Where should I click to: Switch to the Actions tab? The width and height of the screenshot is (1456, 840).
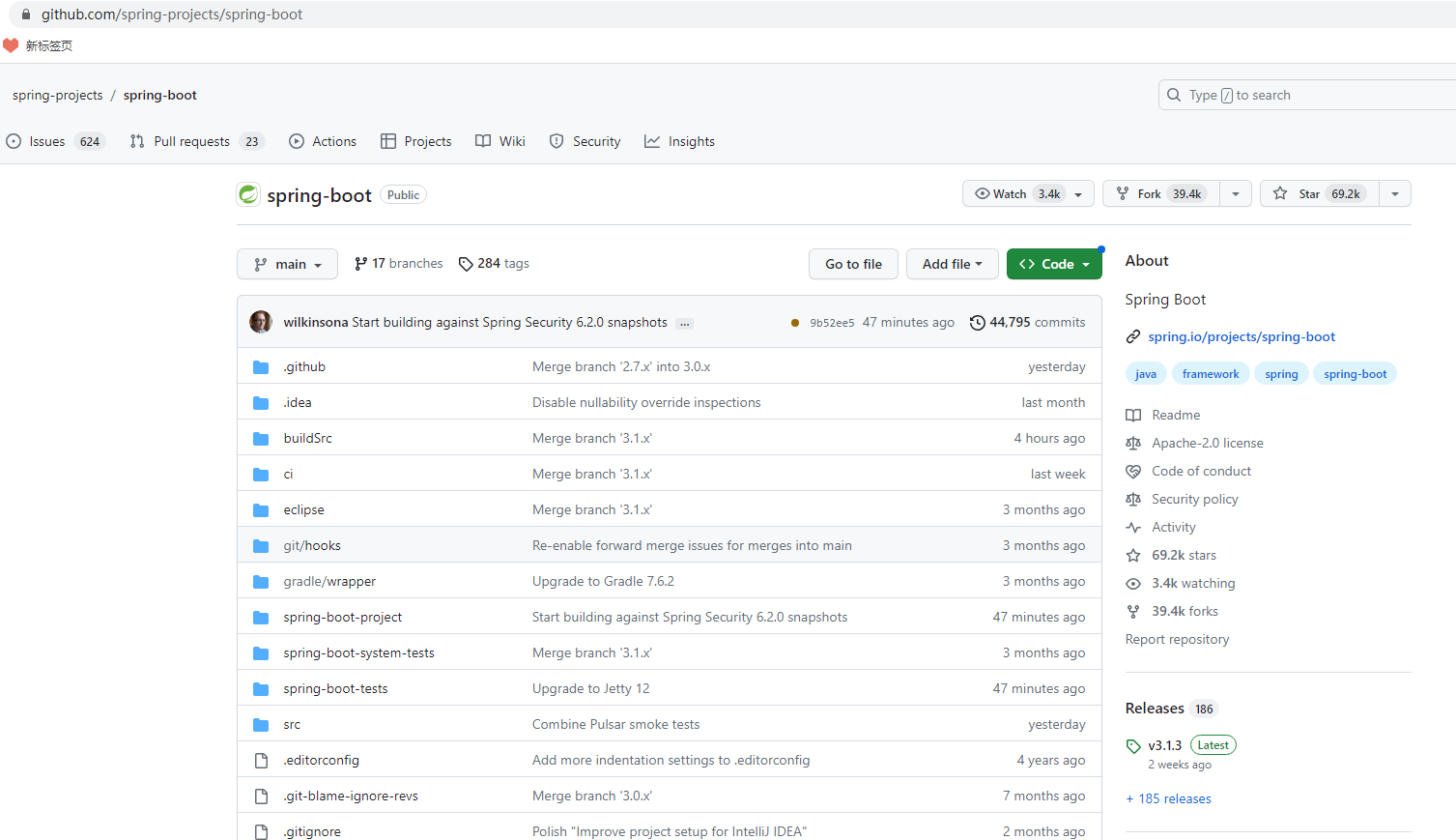[x=323, y=141]
